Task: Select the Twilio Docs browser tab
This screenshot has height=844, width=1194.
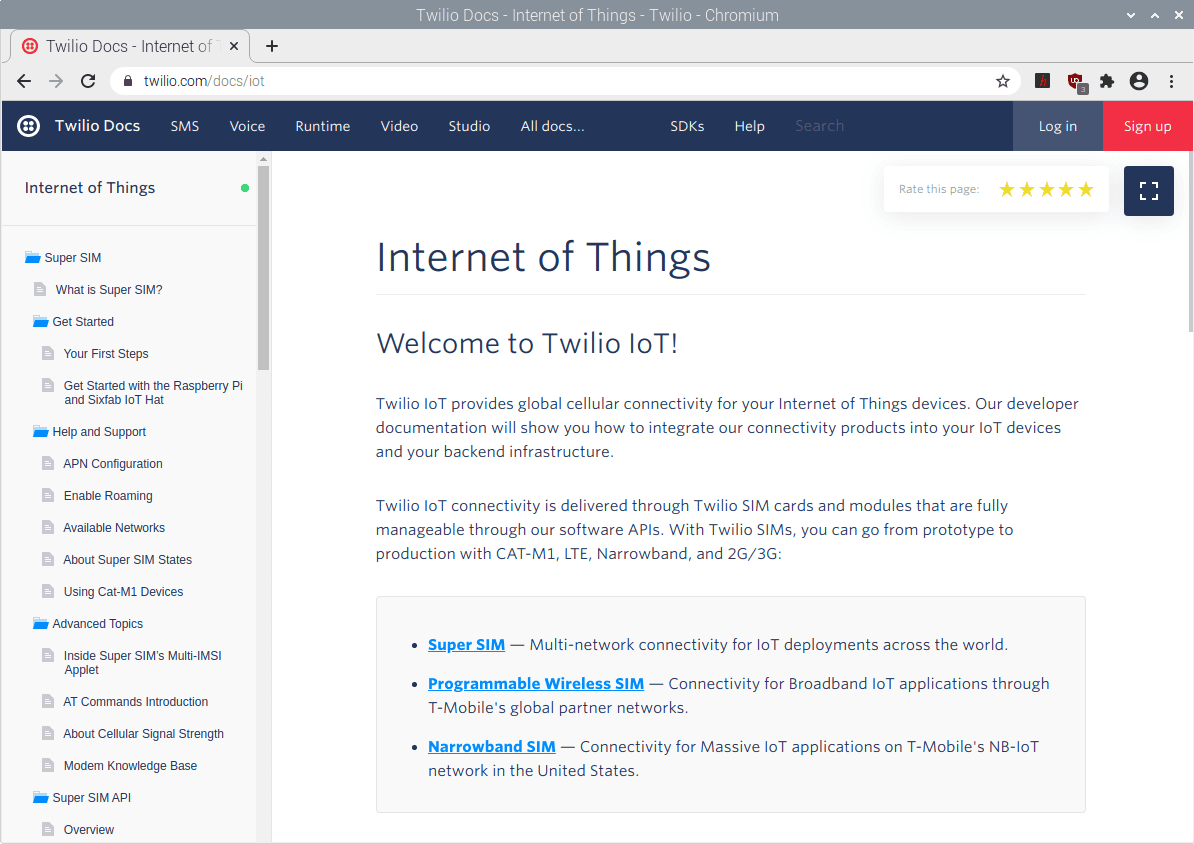Action: pyautogui.click(x=130, y=45)
